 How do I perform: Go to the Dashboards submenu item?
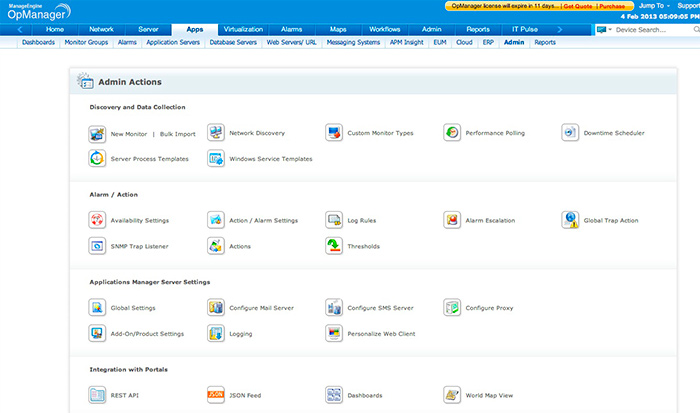click(x=38, y=42)
